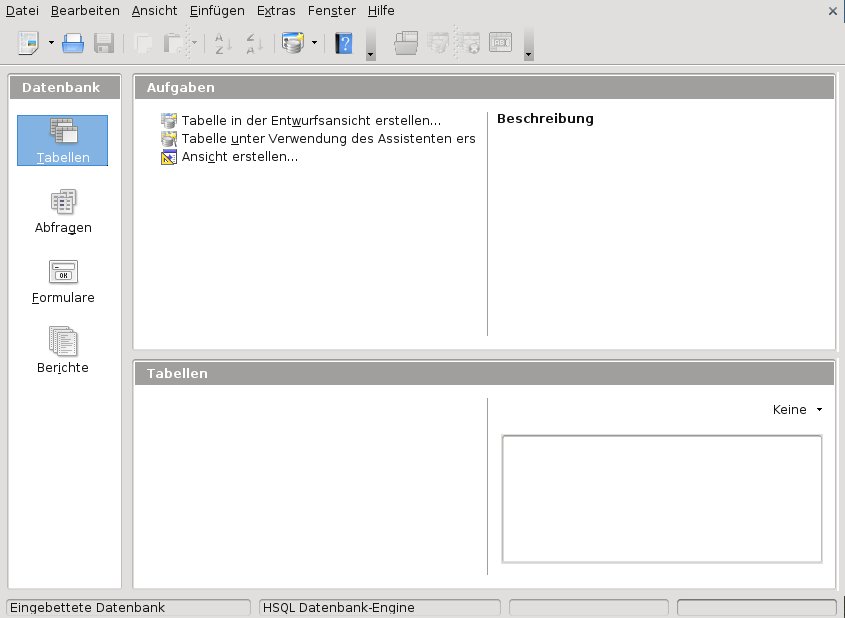Click the first toolbar overflow arrow
845x618 pixels.
coord(371,53)
